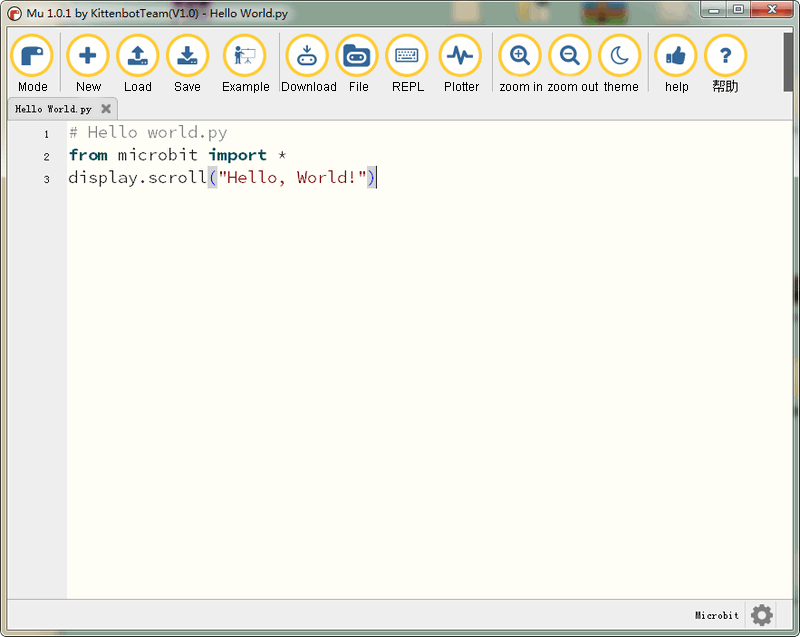Open the help thumbs-up button
The height and width of the screenshot is (637, 800).
(676, 57)
